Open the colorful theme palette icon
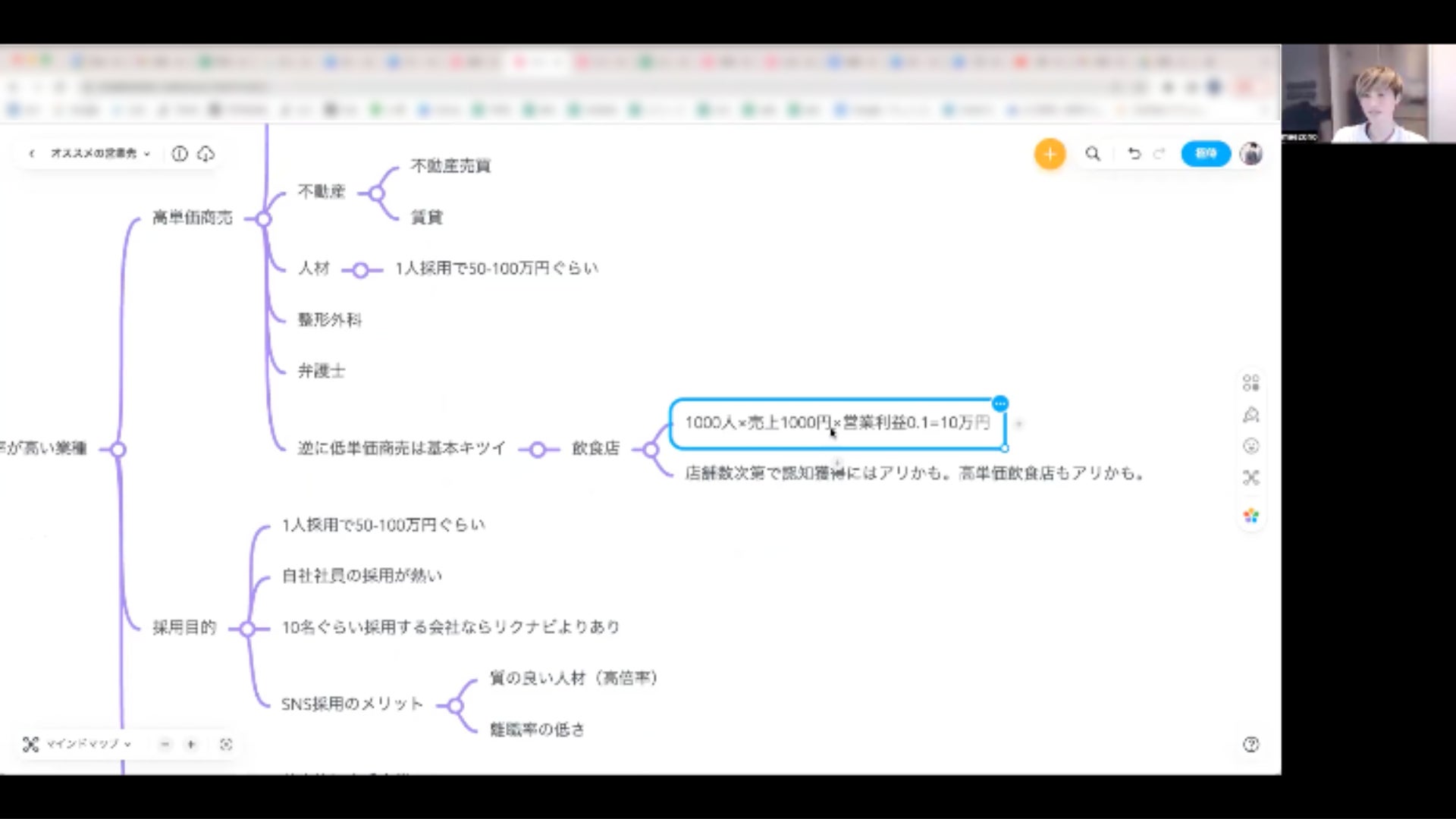1456x819 pixels. pyautogui.click(x=1251, y=516)
